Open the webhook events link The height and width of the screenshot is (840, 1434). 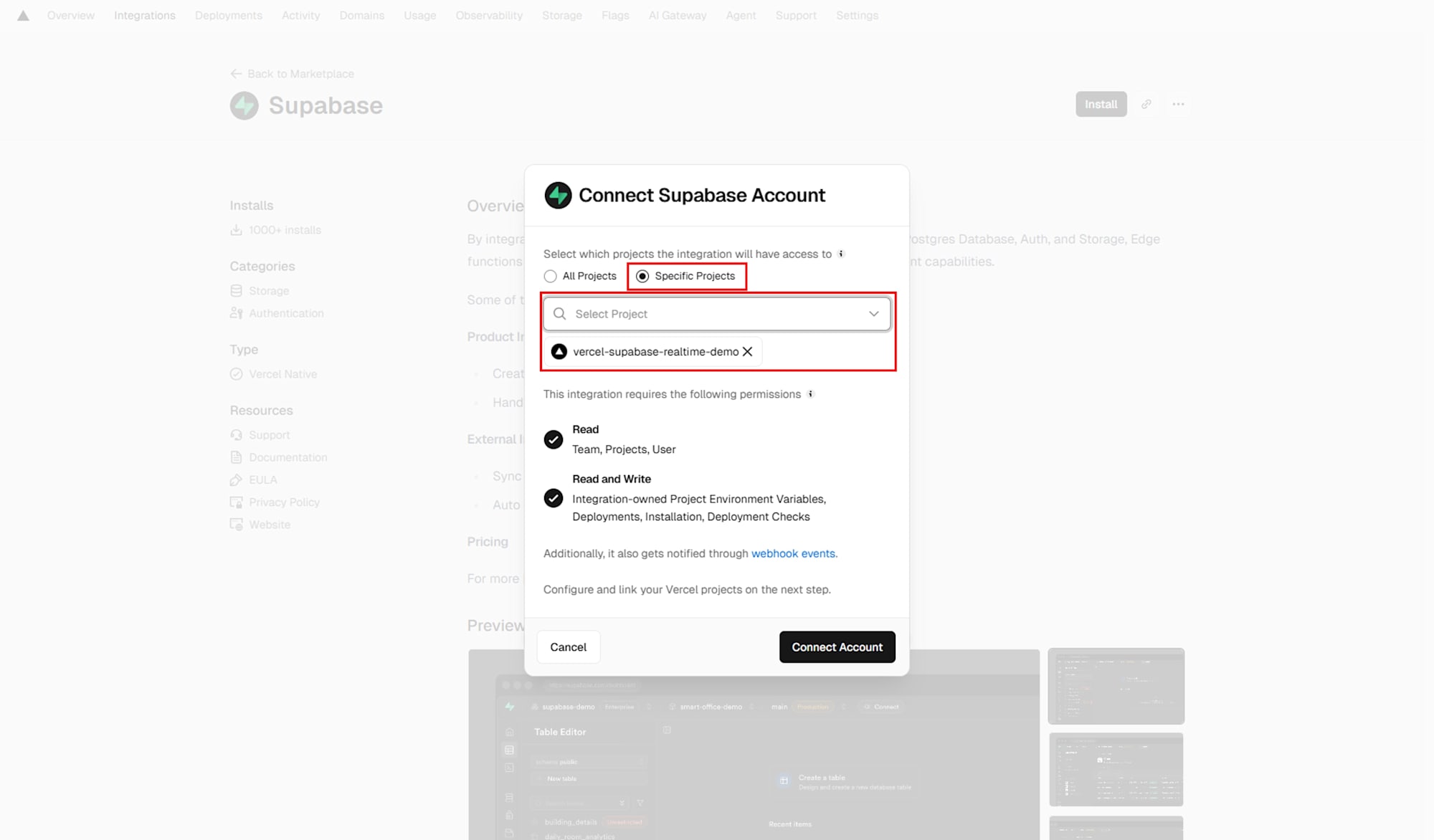(x=793, y=553)
